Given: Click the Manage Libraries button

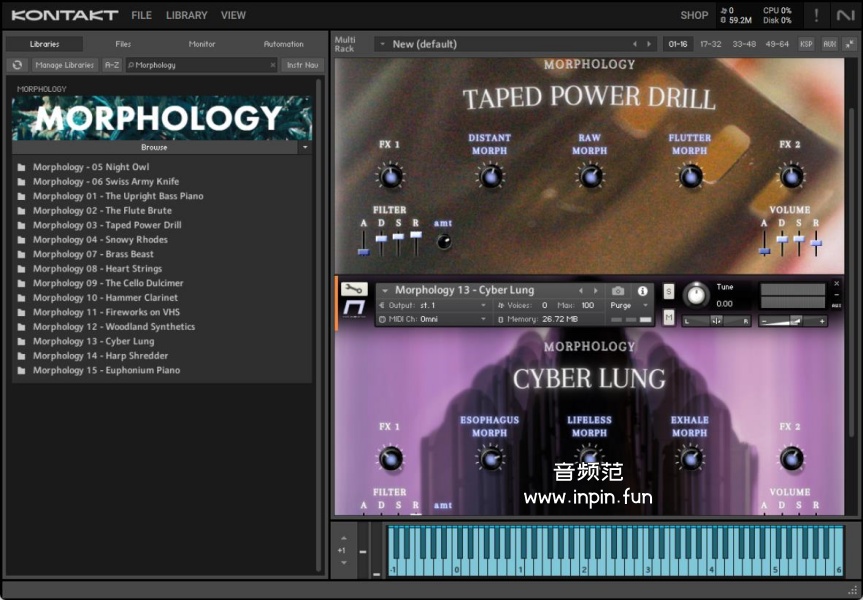Looking at the screenshot, I should 64,65.
